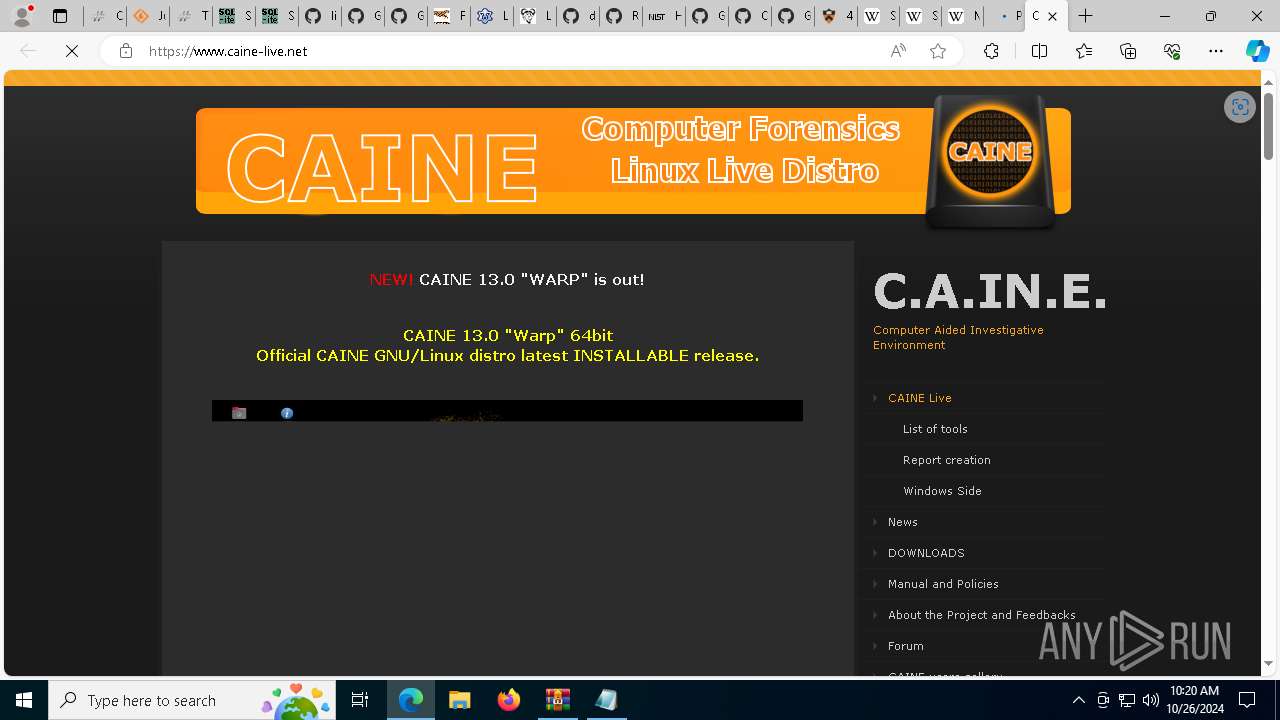Open the notification center
Viewport: 1280px width, 720px height.
click(x=1247, y=700)
